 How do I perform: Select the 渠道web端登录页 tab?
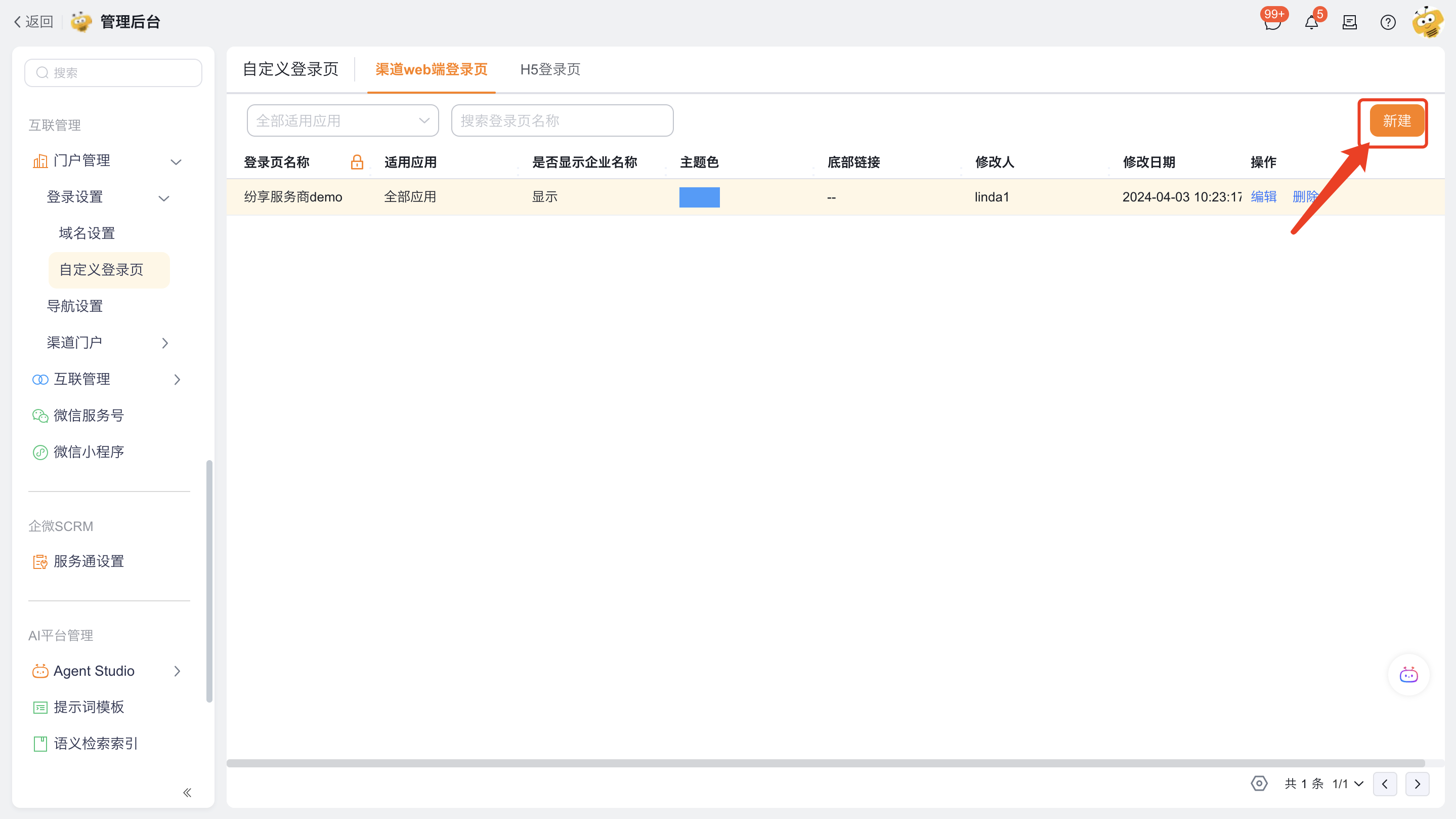click(x=431, y=69)
